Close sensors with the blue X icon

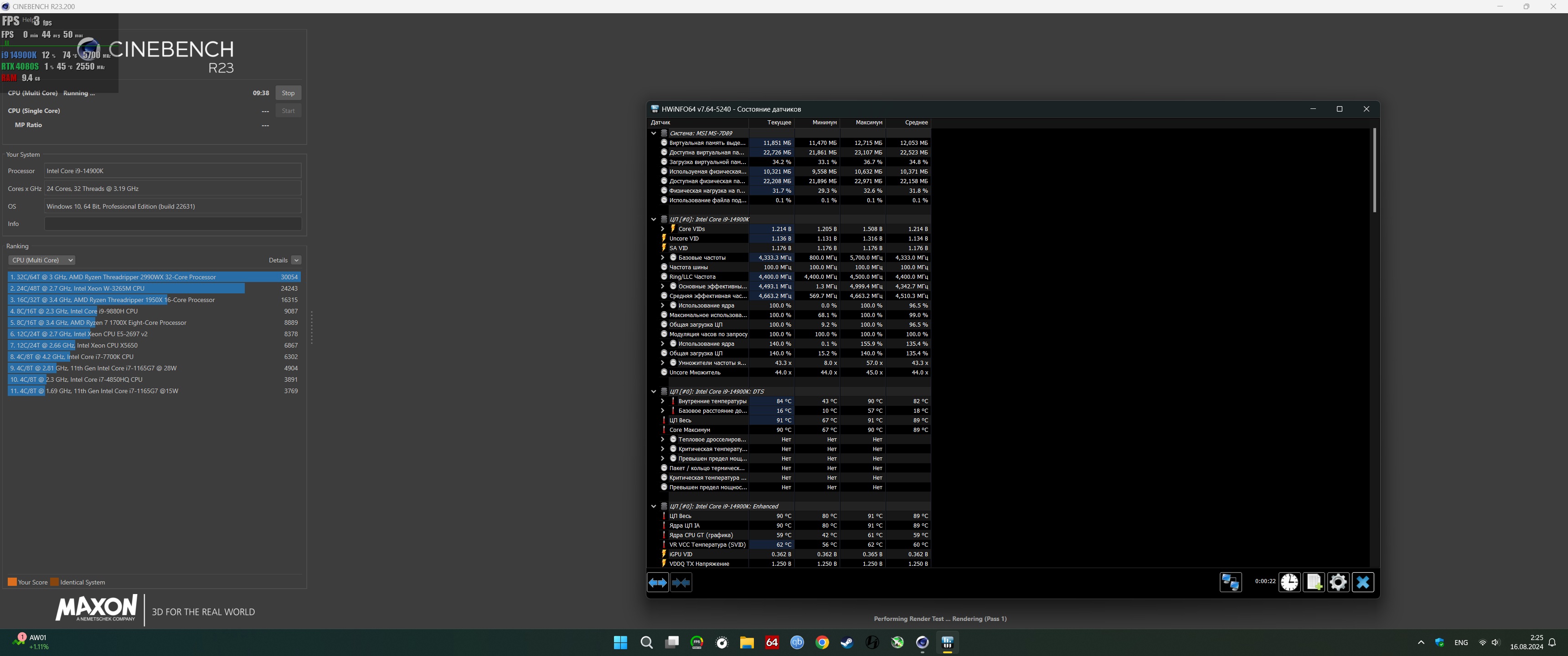[1363, 582]
